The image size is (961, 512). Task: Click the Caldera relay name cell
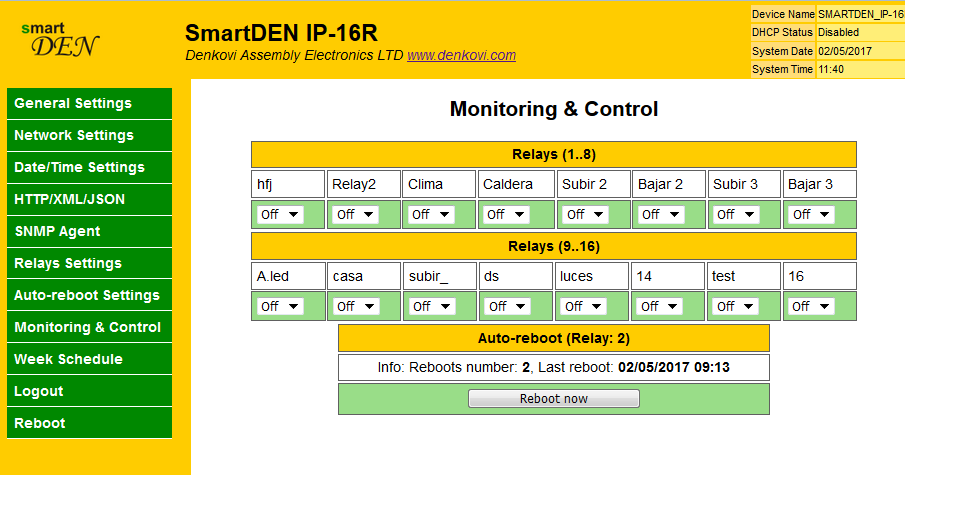[516, 184]
